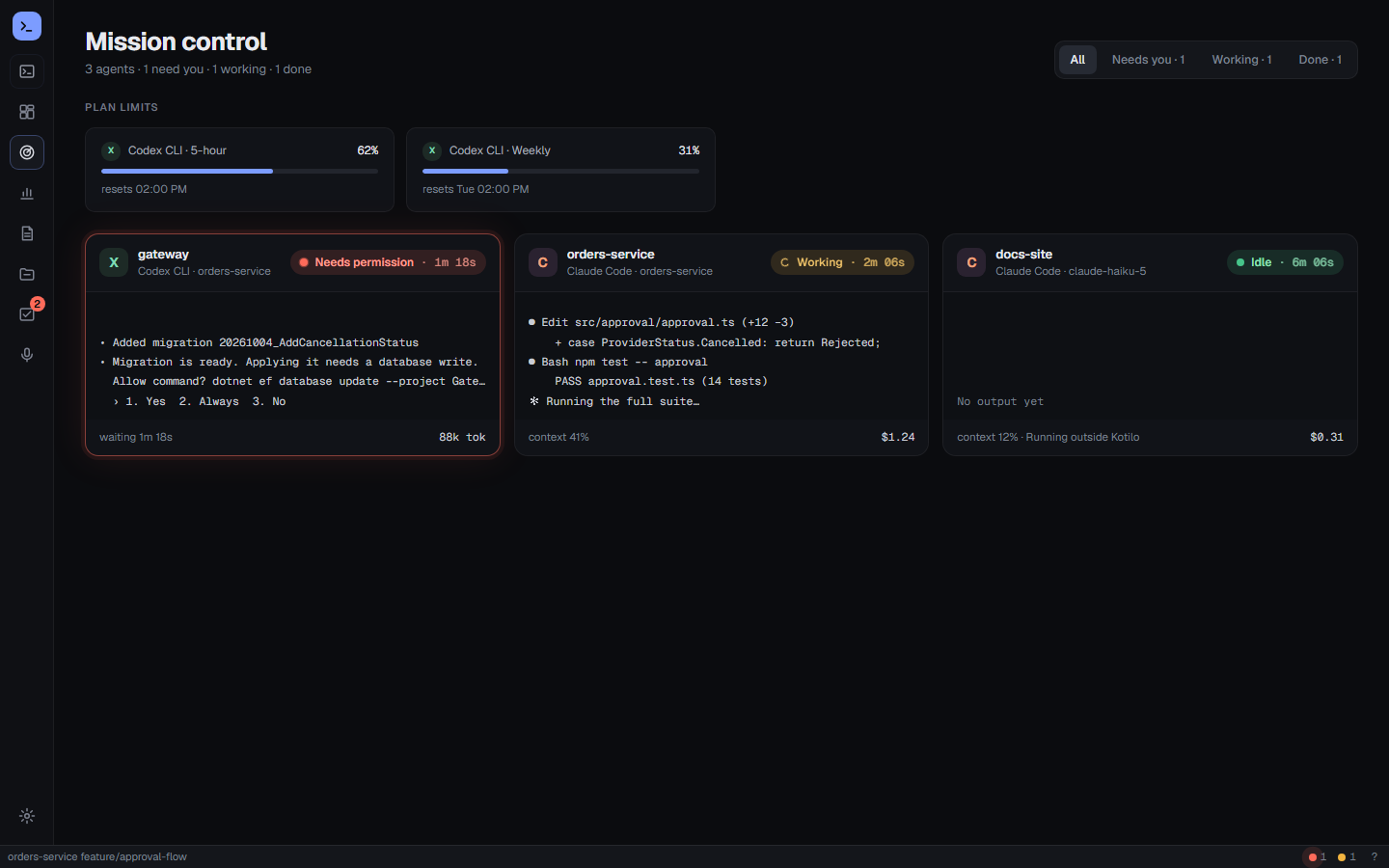Viewport: 1389px width, 868px height.
Task: Click the question mark help icon
Action: [x=1375, y=856]
